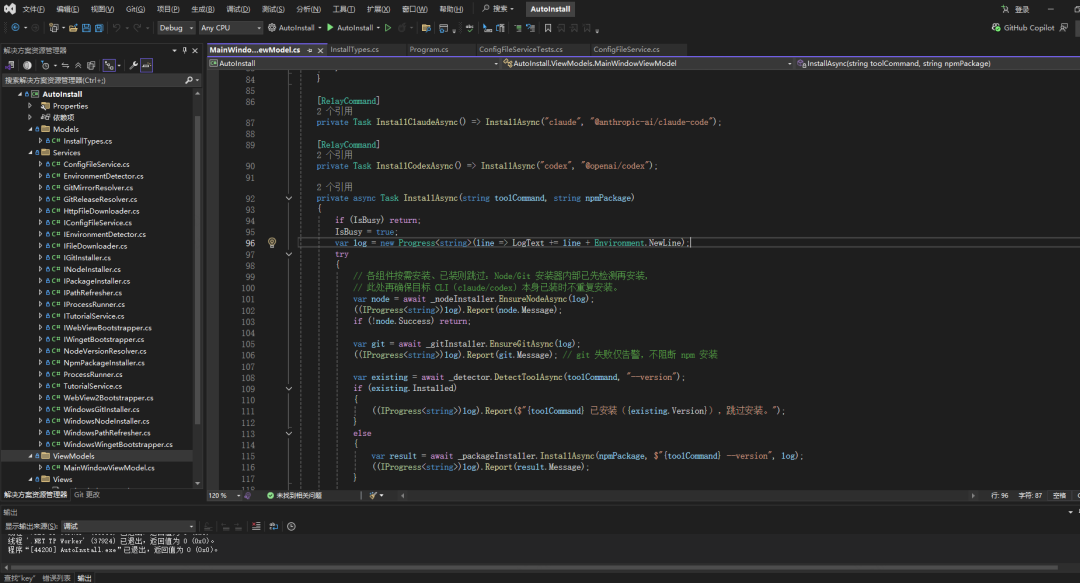This screenshot has width=1080, height=583.
Task: Click the 未找到相关问题 status indicator
Action: pos(294,495)
